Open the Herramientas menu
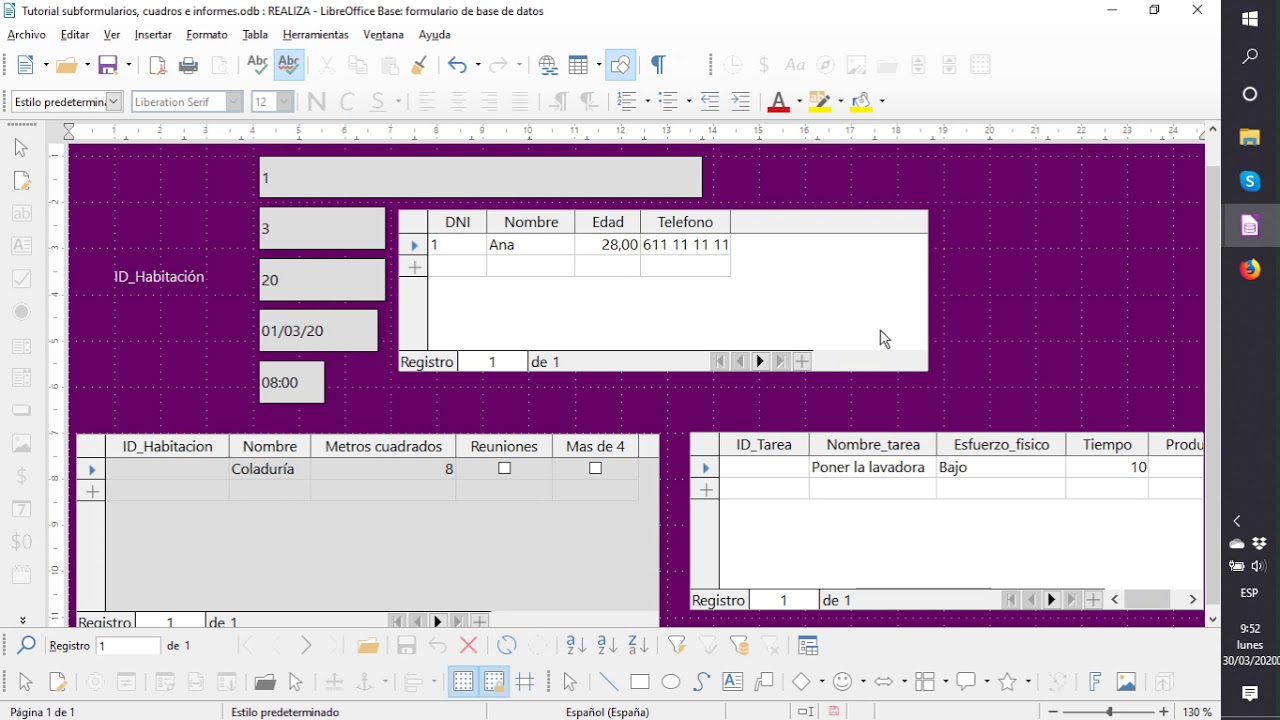Viewport: 1280px width, 720px height. click(316, 35)
